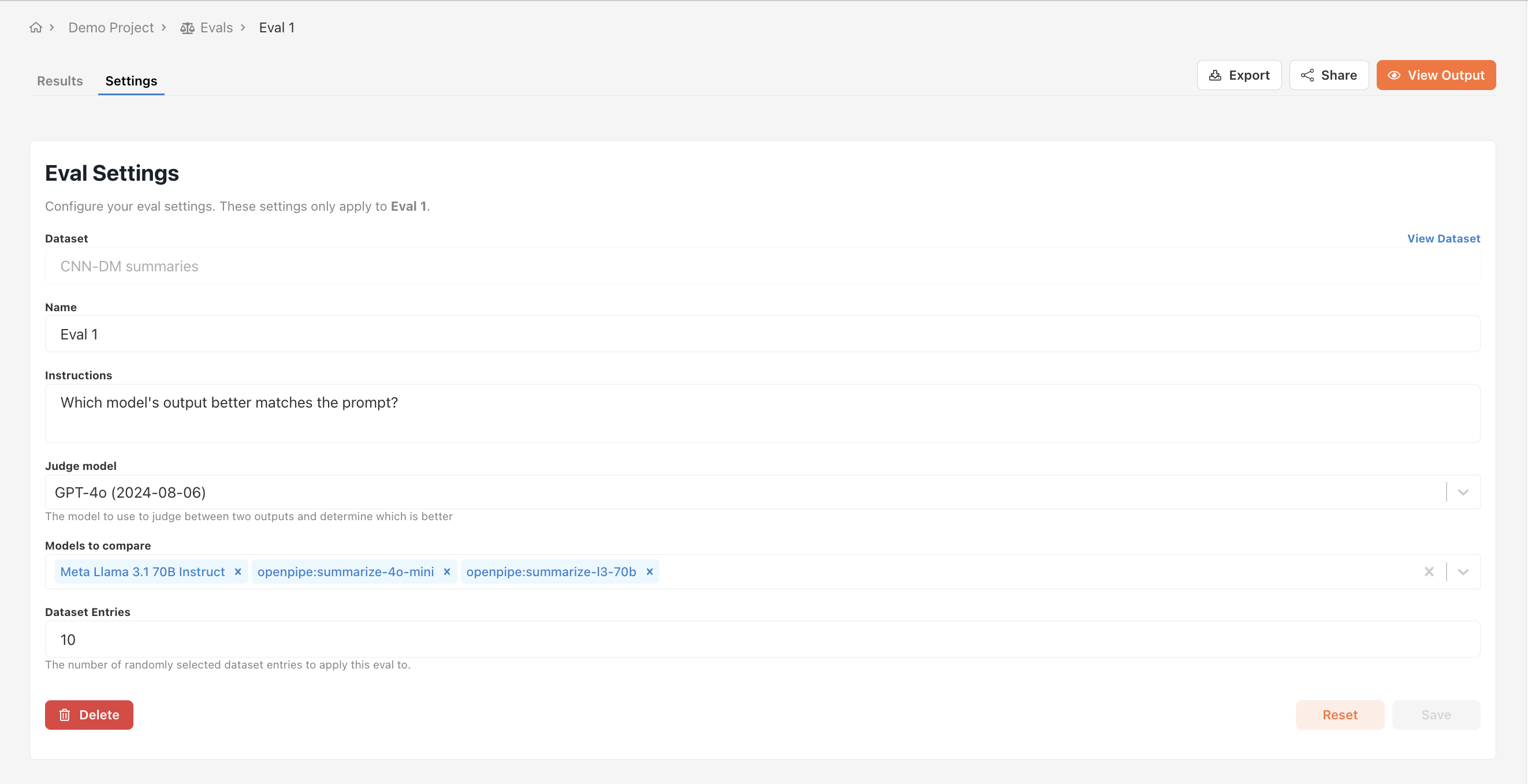1528x784 pixels.
Task: Click the Reset button
Action: (x=1339, y=715)
